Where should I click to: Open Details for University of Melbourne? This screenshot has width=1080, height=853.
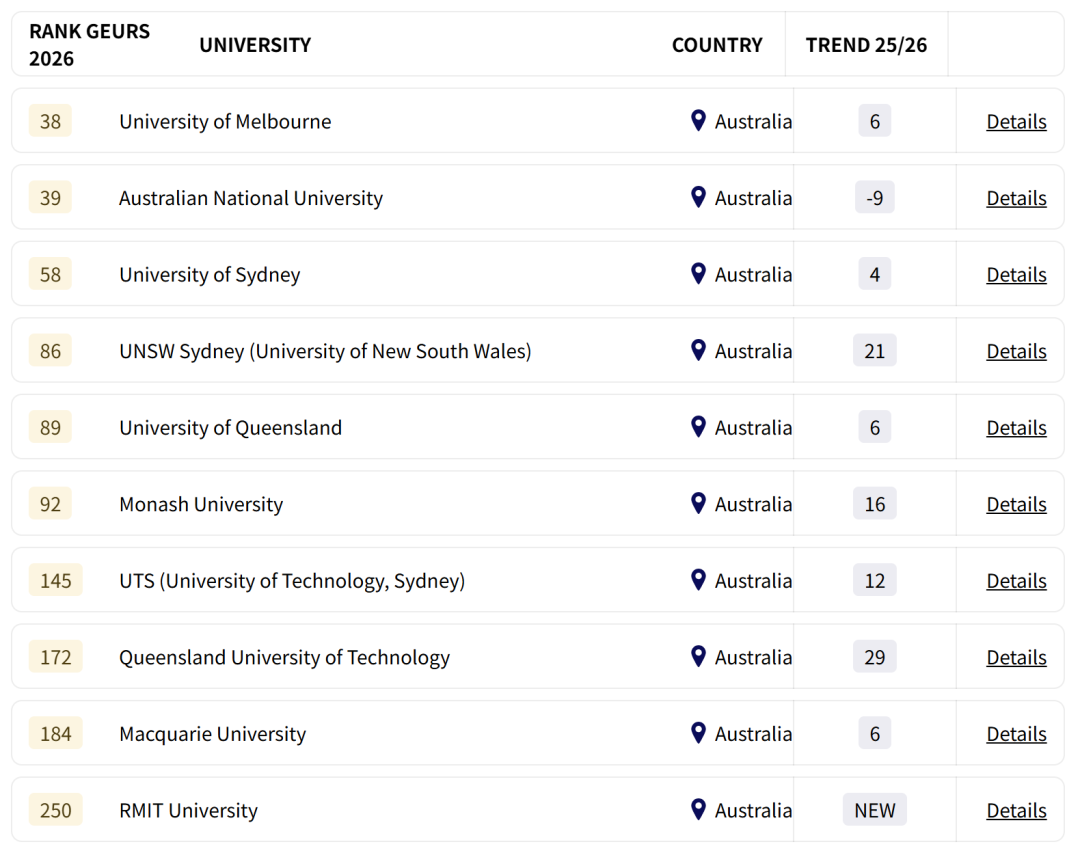point(1016,122)
